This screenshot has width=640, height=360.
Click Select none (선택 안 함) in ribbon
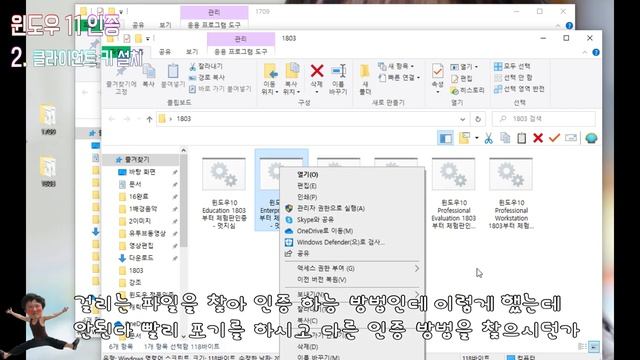click(x=513, y=77)
